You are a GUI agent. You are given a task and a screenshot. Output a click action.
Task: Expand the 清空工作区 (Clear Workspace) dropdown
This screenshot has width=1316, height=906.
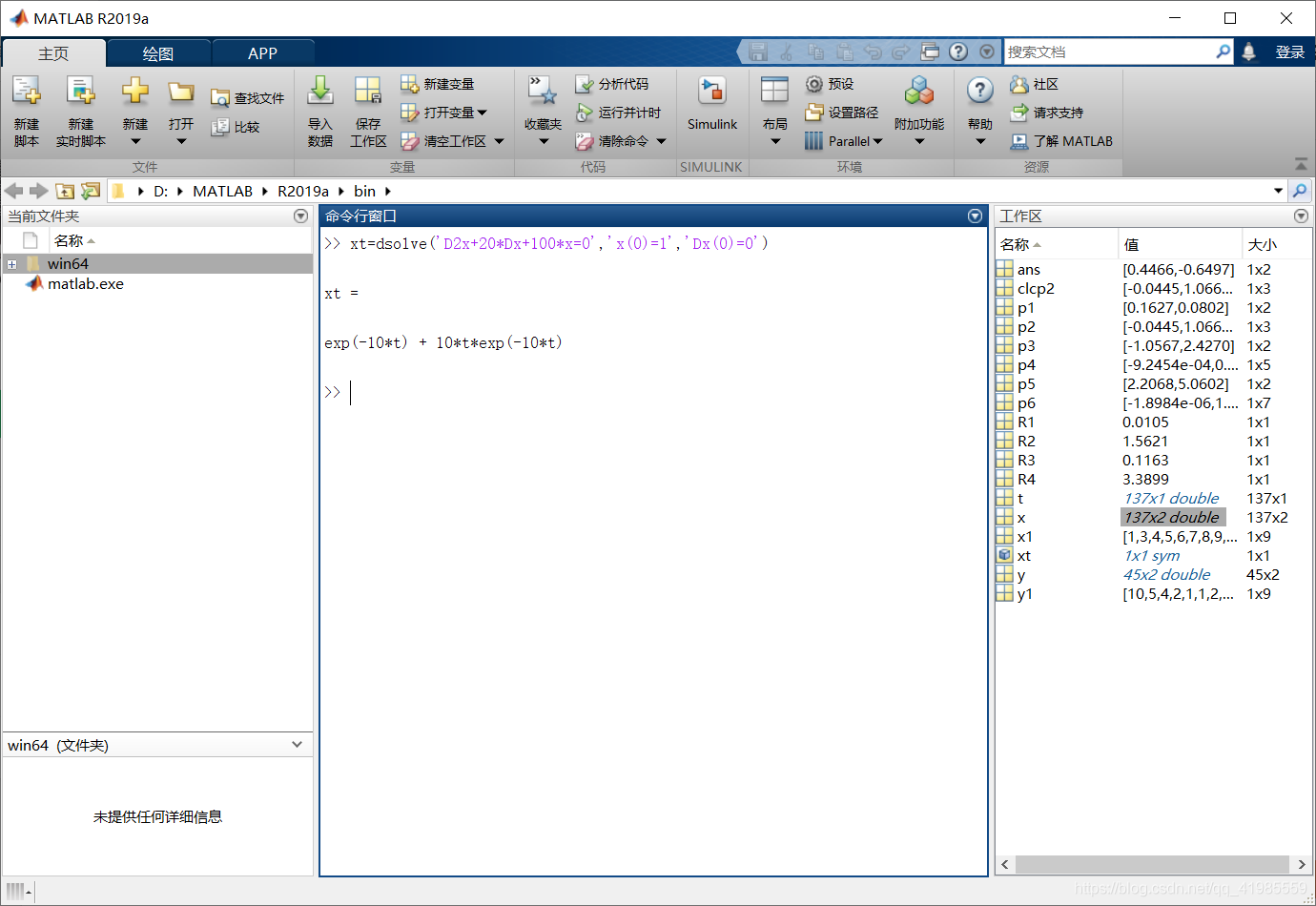click(499, 141)
